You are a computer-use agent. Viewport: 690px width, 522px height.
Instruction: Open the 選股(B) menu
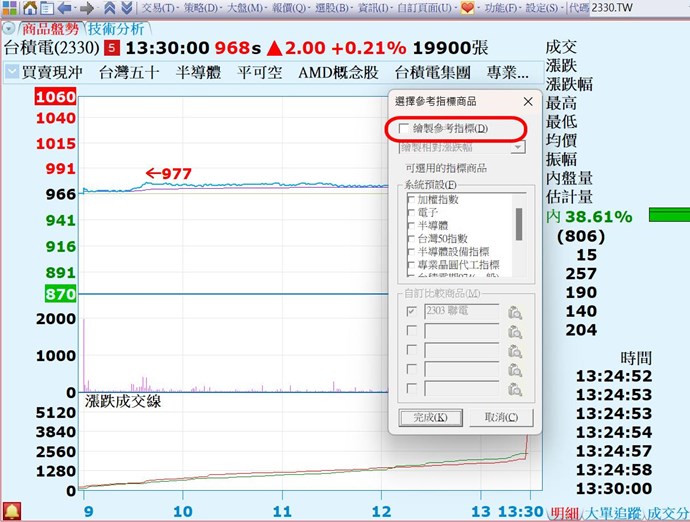(x=332, y=8)
